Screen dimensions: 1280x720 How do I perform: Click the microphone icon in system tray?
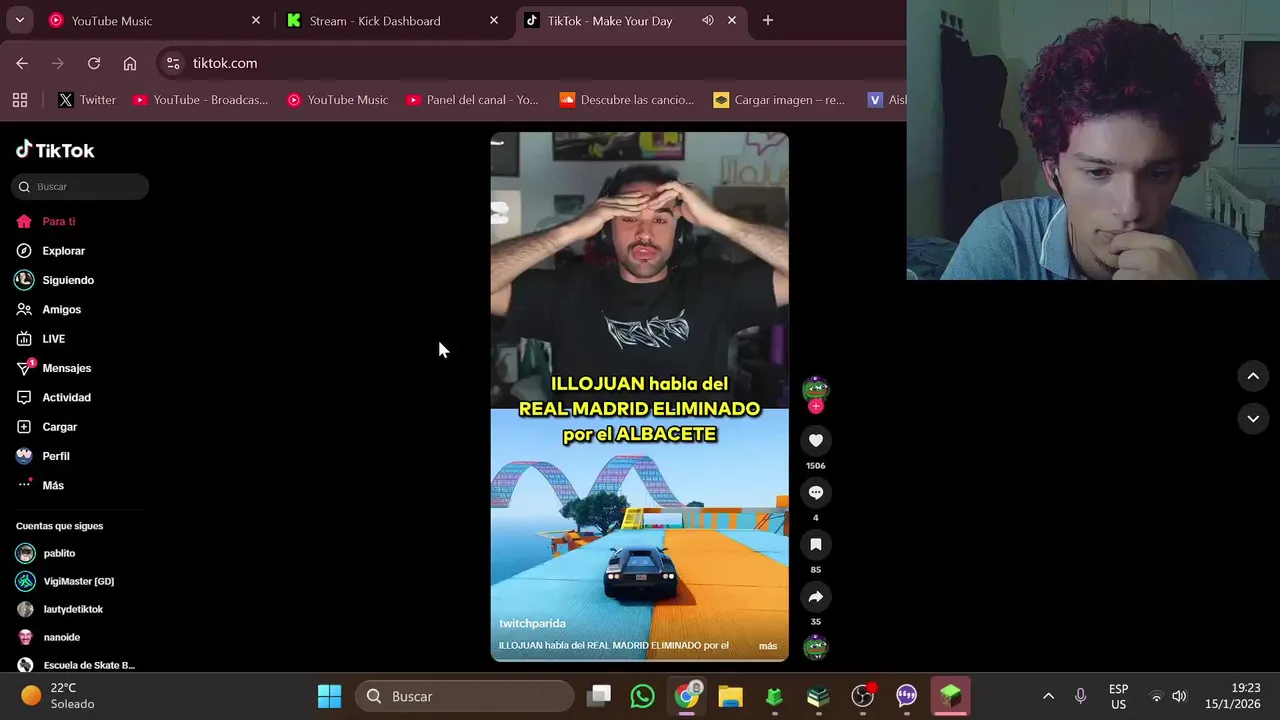[1081, 696]
